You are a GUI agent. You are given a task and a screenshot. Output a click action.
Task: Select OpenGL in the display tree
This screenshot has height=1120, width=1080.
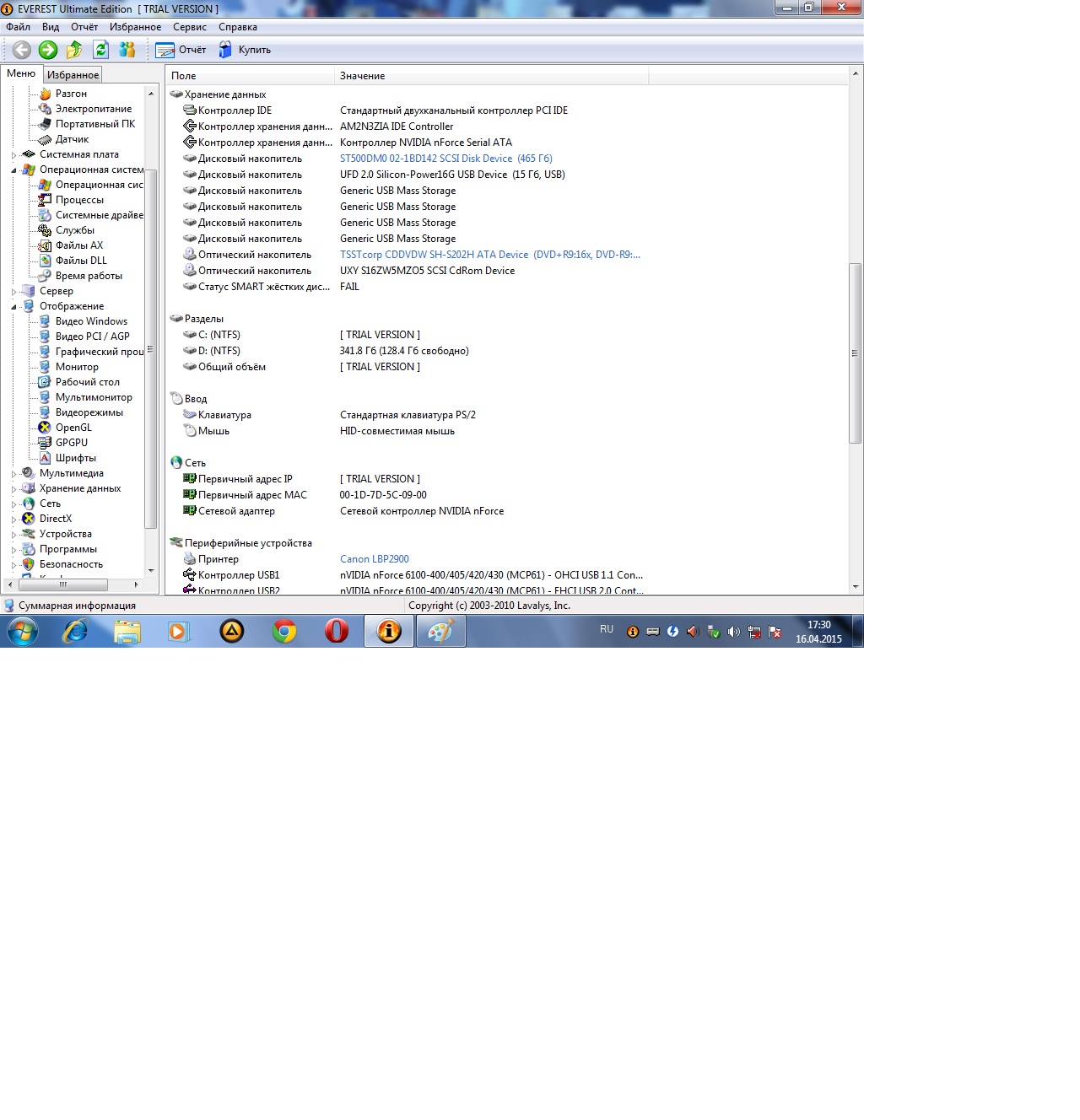73,428
